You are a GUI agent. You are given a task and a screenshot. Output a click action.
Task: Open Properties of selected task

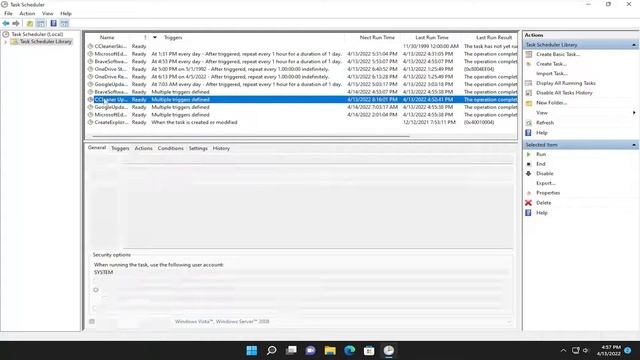coord(548,193)
